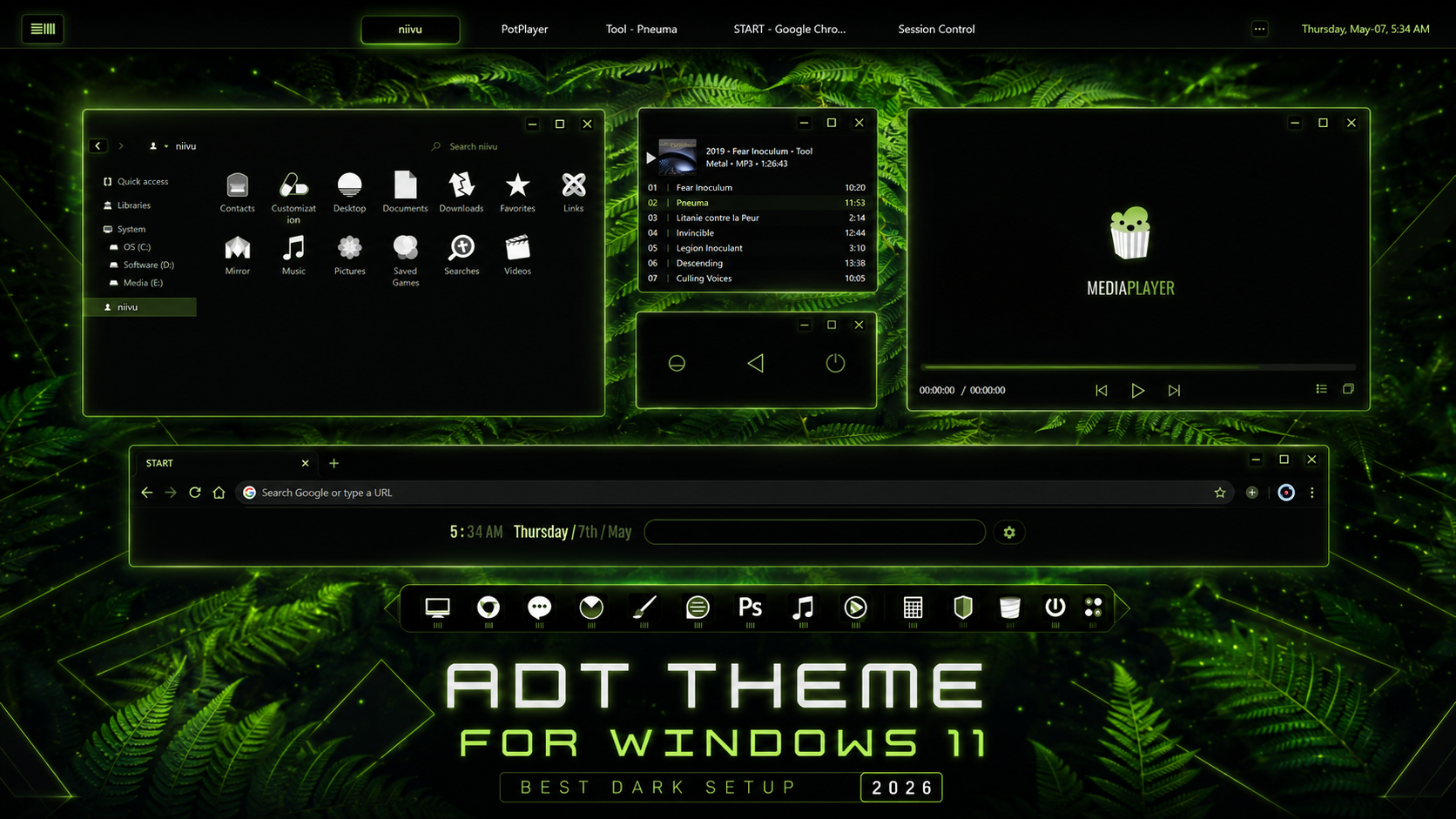Open the shield icon in the dock
The width and height of the screenshot is (1456, 819).
coord(963,608)
